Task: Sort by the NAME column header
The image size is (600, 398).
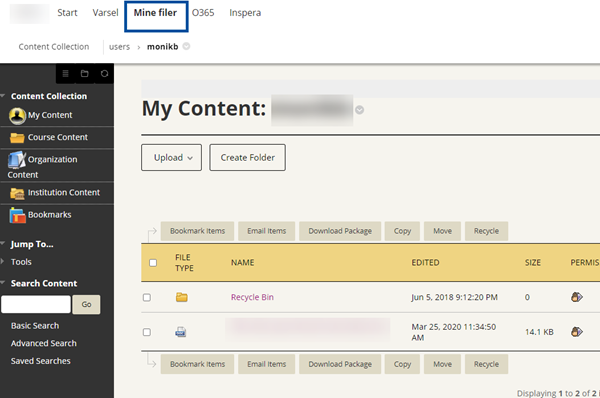Action: pos(243,263)
